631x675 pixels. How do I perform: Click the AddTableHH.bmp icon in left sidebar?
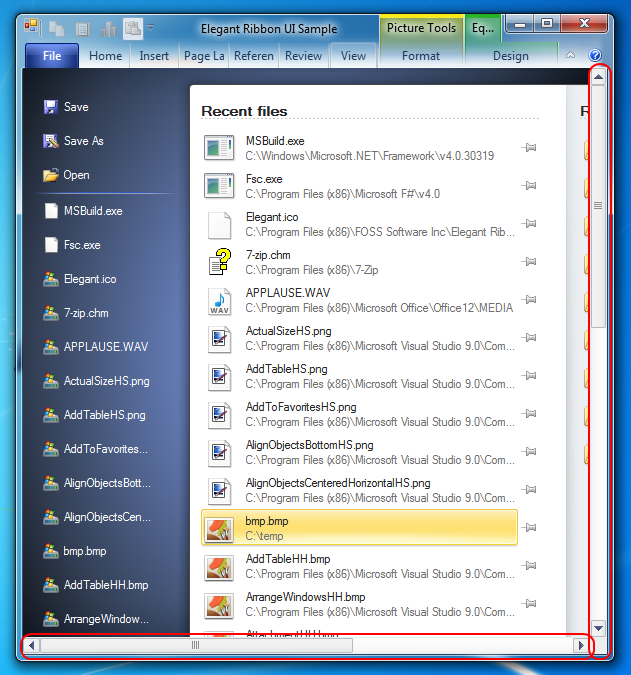[x=51, y=585]
